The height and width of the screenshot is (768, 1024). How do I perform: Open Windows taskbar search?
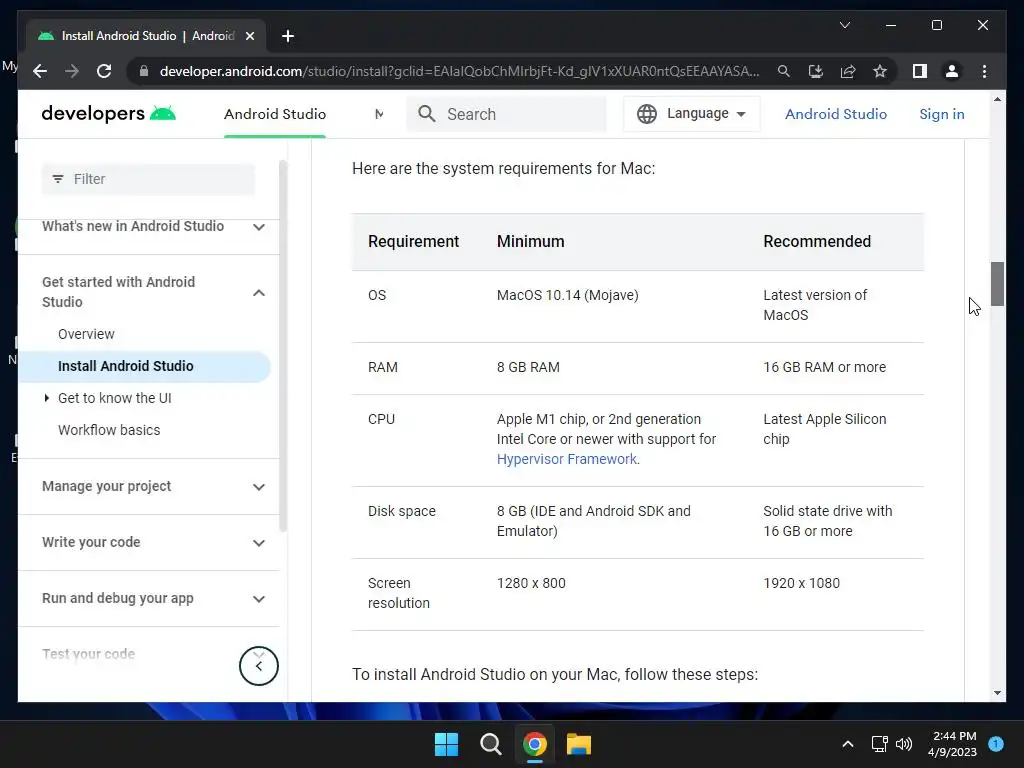490,744
